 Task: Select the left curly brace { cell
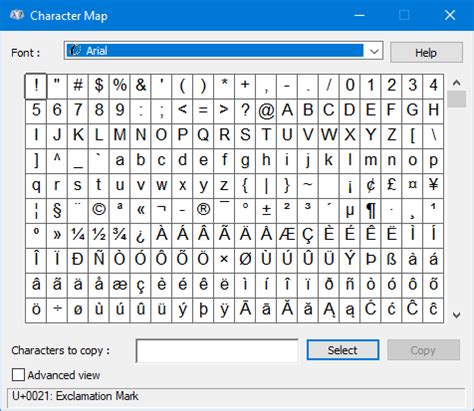coord(245,185)
